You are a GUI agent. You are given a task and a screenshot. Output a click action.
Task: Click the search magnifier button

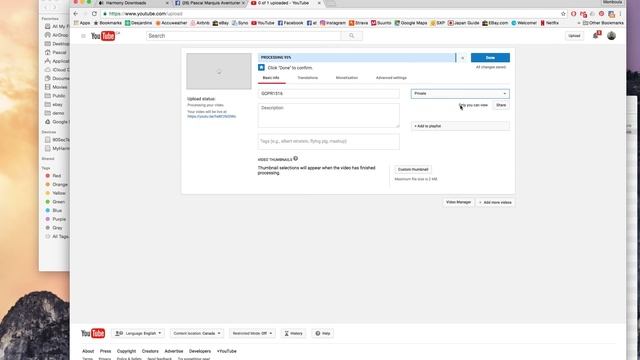click(x=351, y=36)
